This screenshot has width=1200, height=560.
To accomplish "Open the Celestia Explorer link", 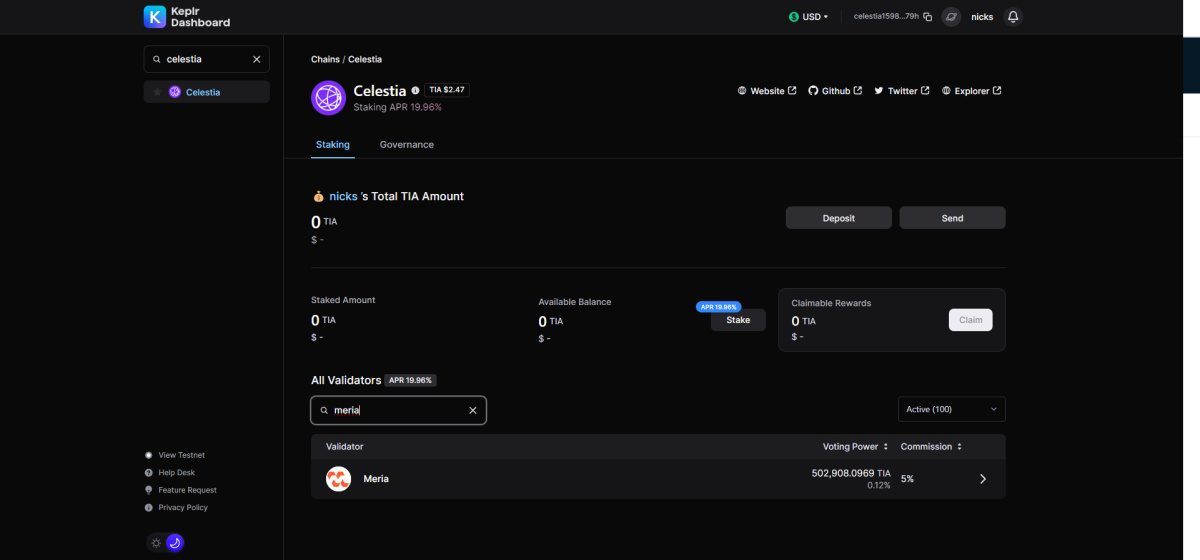I will [x=972, y=91].
